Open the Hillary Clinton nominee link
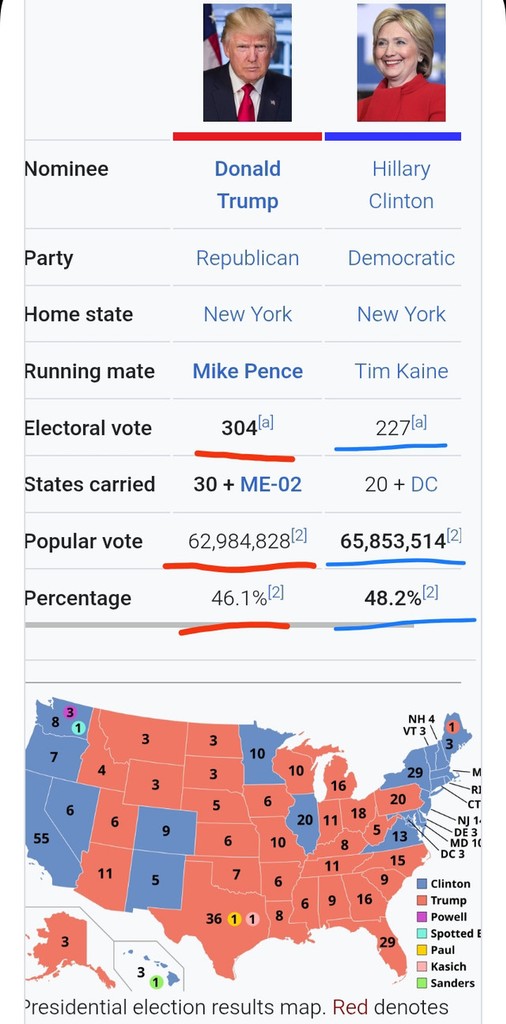The image size is (506, 1024). pyautogui.click(x=401, y=185)
